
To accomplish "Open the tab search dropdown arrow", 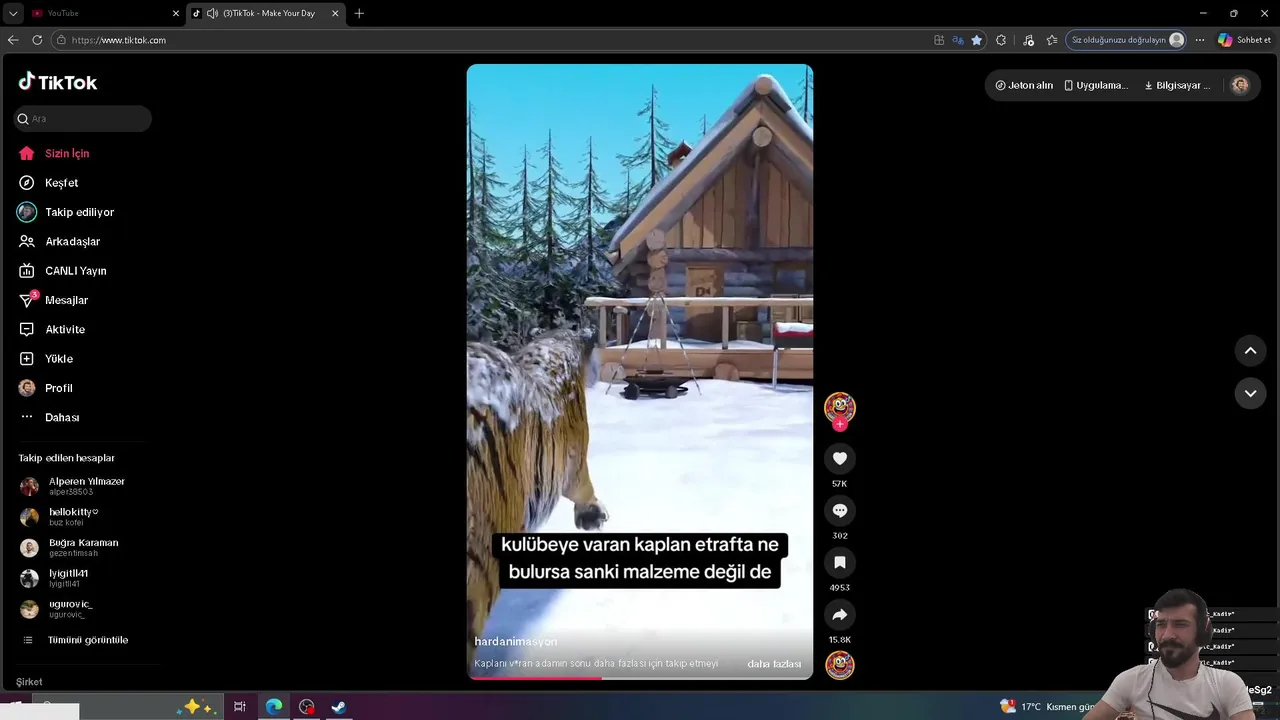I will point(13,13).
